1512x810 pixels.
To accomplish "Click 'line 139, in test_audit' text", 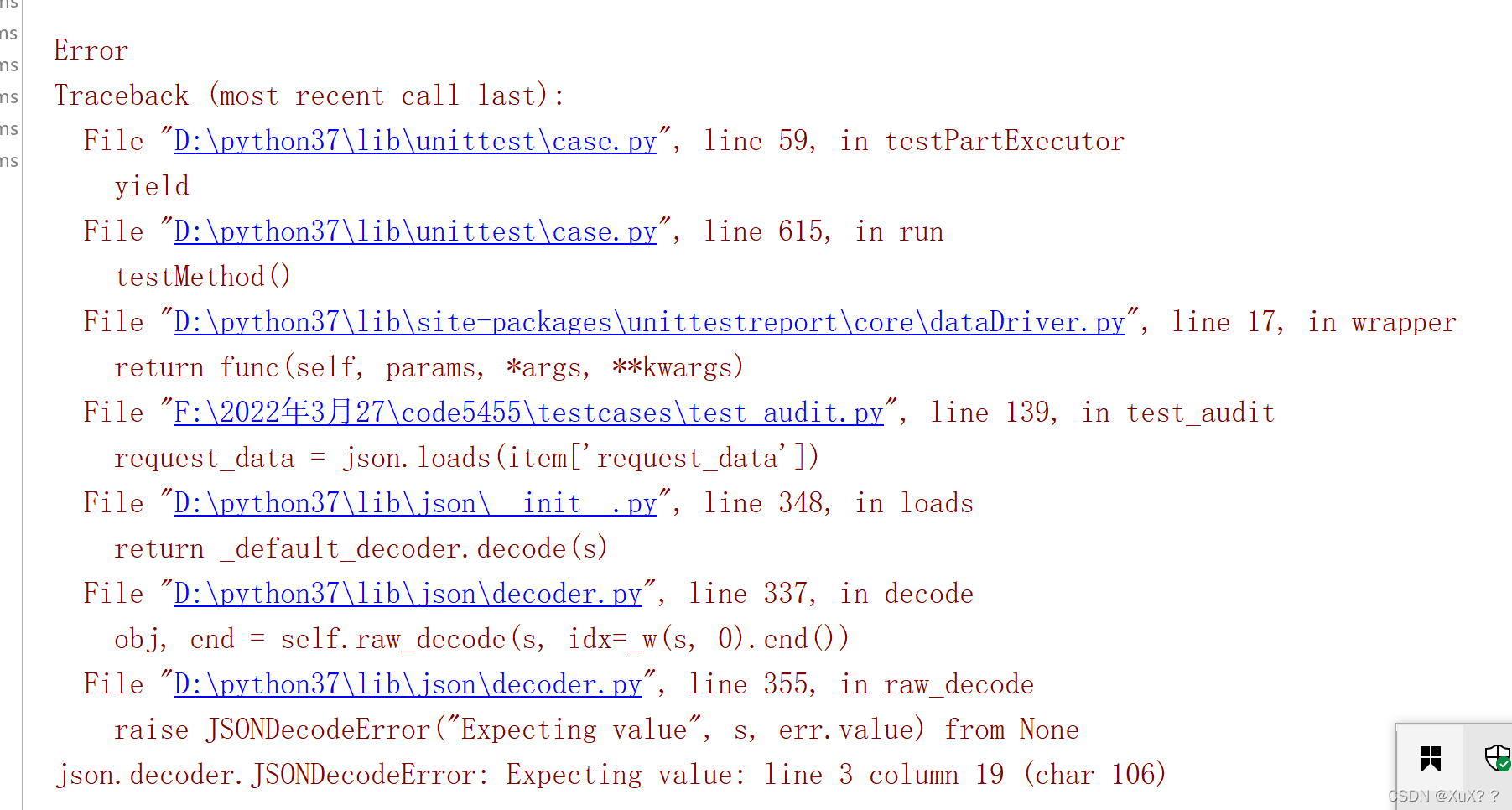I will (1103, 413).
